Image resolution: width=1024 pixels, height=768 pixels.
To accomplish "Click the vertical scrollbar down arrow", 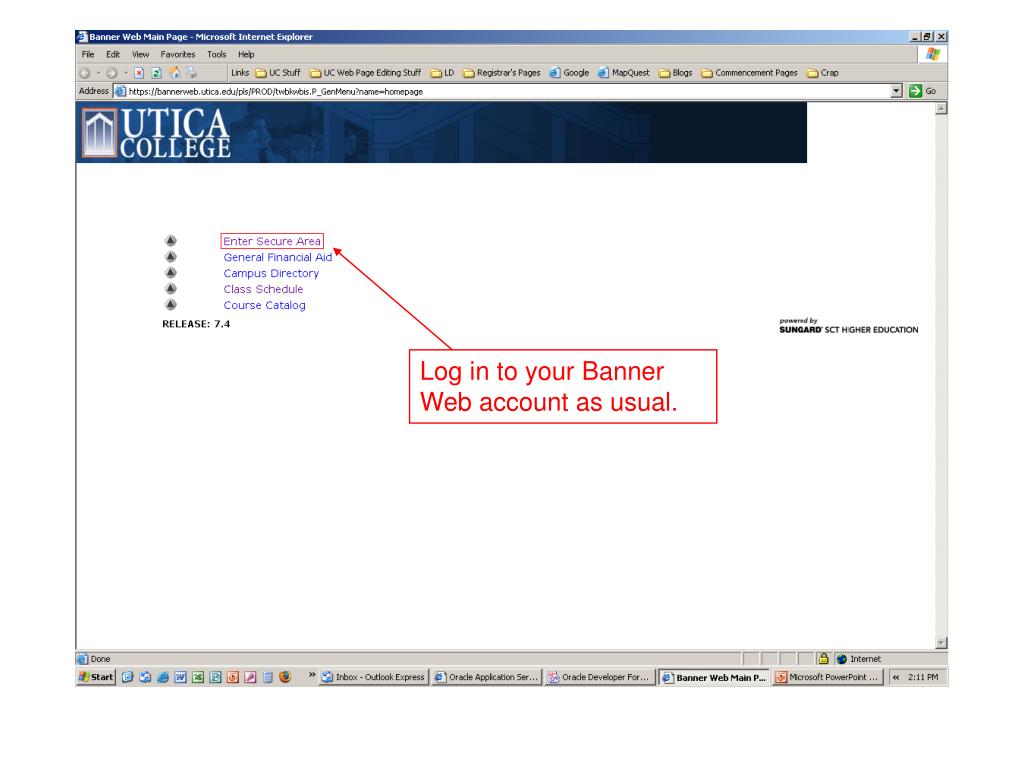I will click(941, 643).
